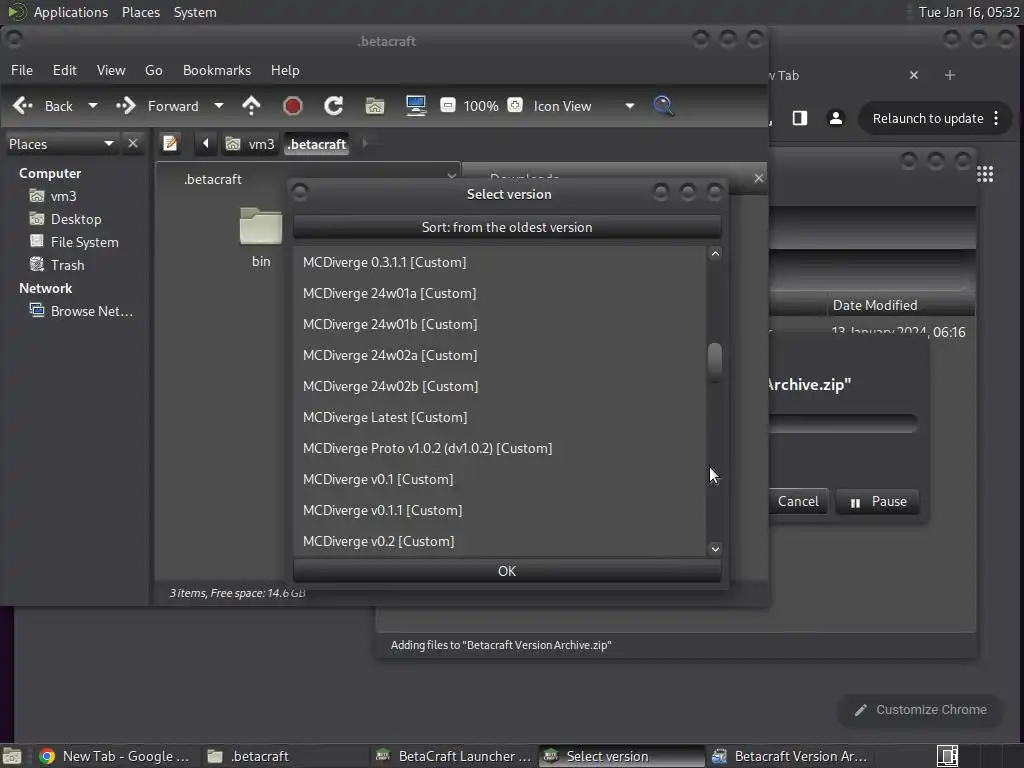Image resolution: width=1024 pixels, height=768 pixels.
Task: Click the red Stop loading icon
Action: point(293,106)
